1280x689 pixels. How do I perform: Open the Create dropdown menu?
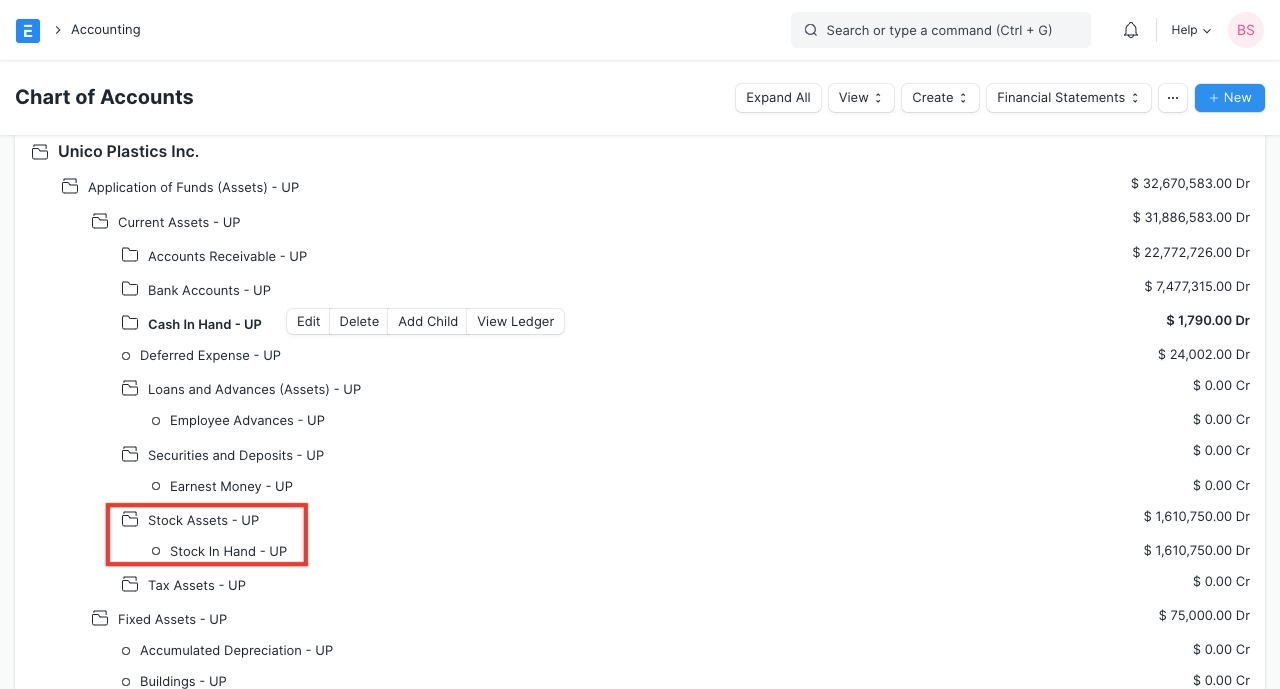939,98
